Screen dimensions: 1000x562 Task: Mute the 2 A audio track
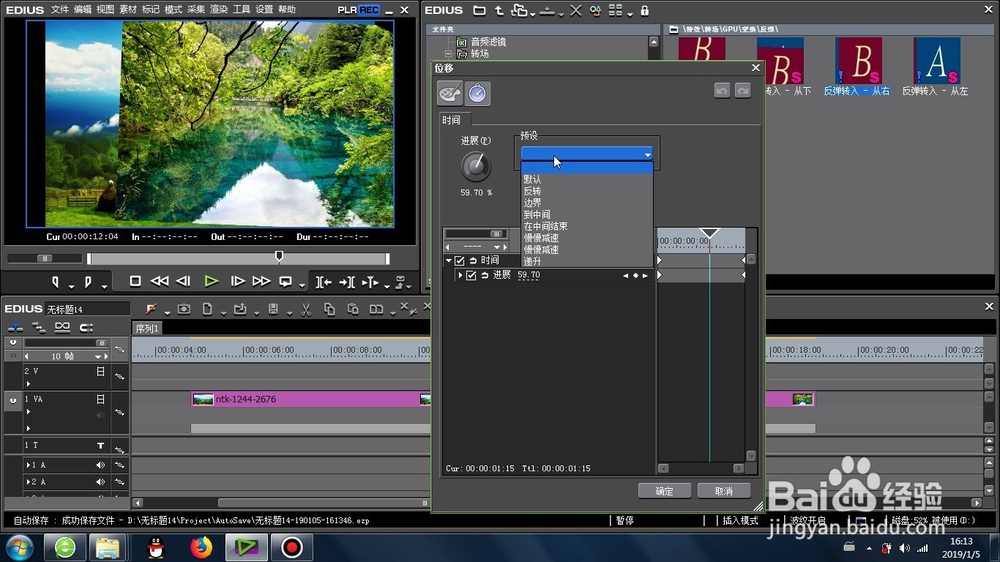pyautogui.click(x=100, y=482)
